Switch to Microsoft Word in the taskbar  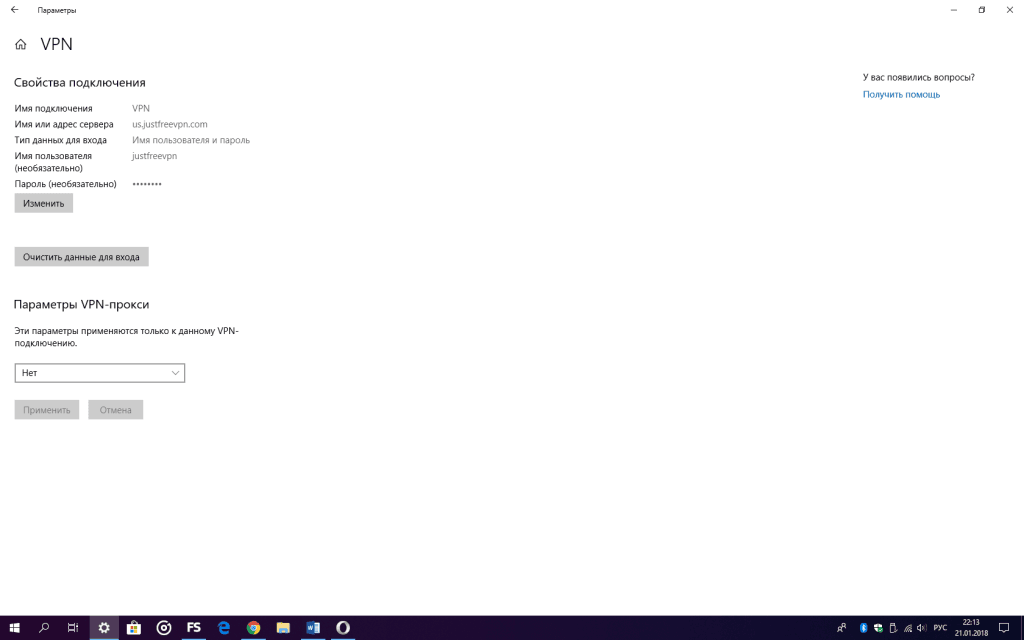click(x=313, y=628)
